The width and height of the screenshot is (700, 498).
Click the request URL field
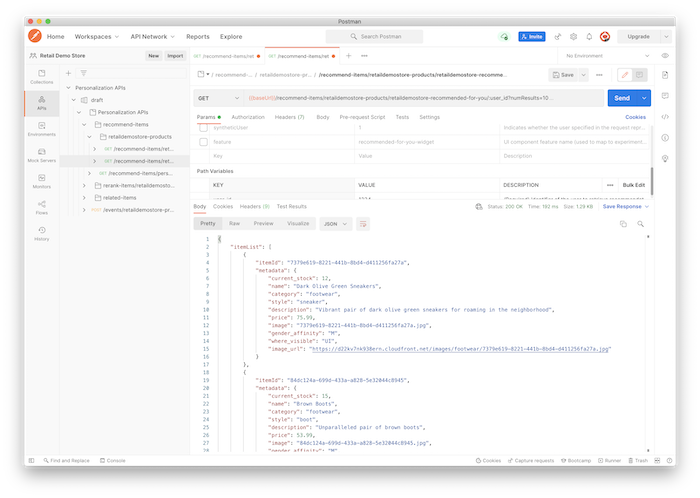click(423, 98)
